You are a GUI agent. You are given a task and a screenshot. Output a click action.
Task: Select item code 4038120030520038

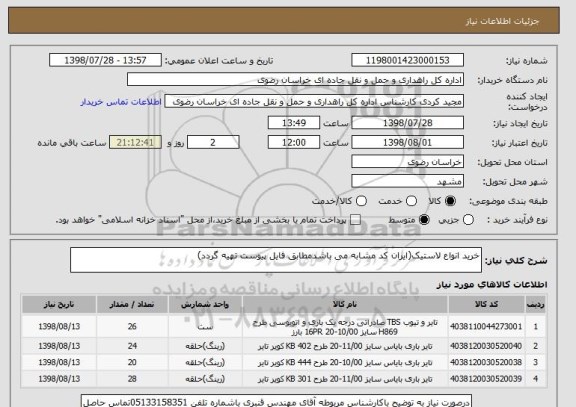pyautogui.click(x=486, y=362)
